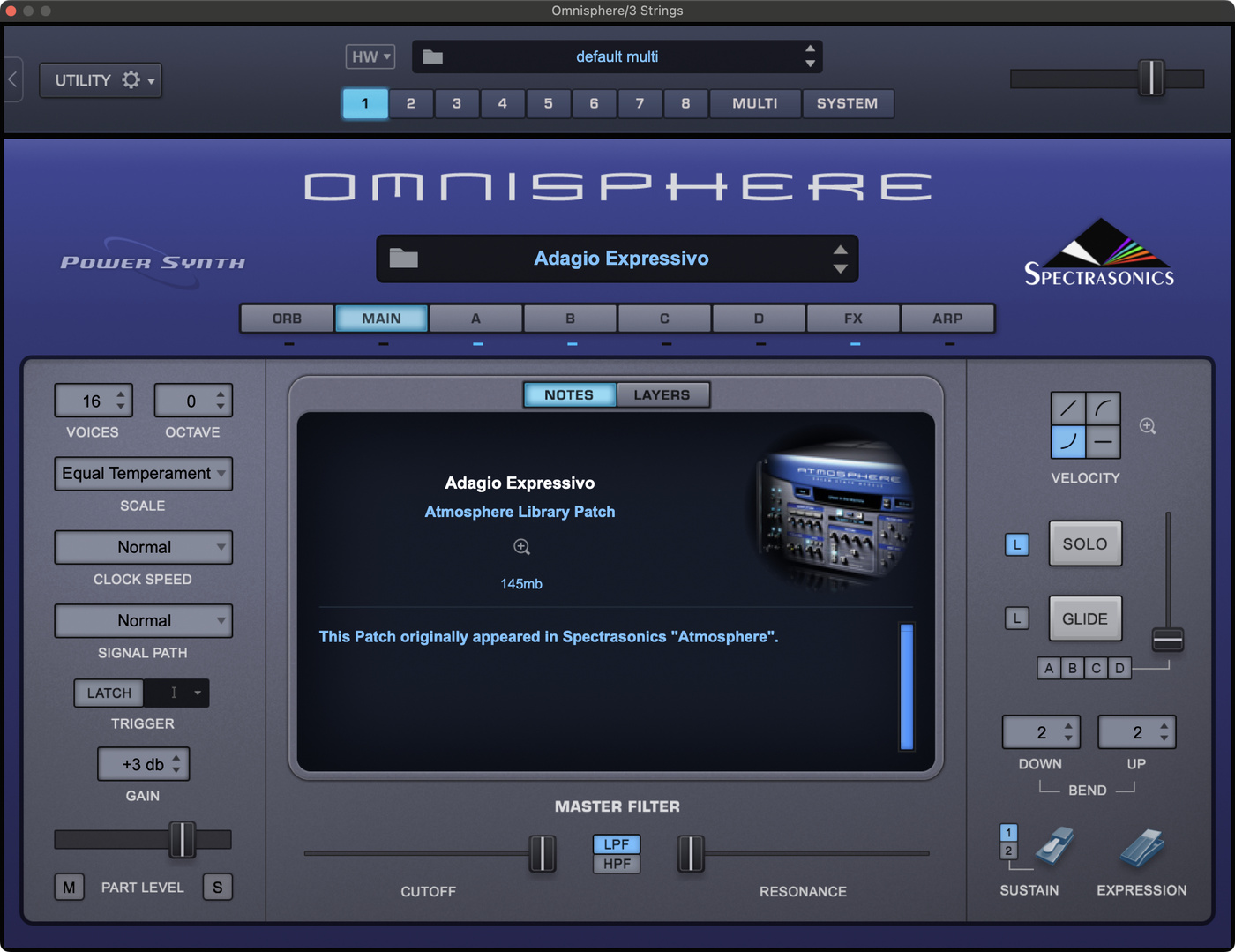Select the linear velocity curve
This screenshot has height=952, width=1235.
point(1068,409)
